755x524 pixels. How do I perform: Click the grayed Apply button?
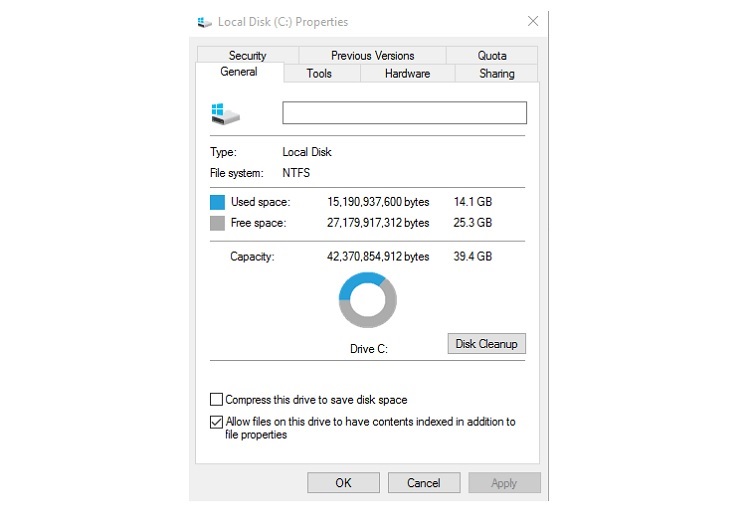pyautogui.click(x=504, y=483)
